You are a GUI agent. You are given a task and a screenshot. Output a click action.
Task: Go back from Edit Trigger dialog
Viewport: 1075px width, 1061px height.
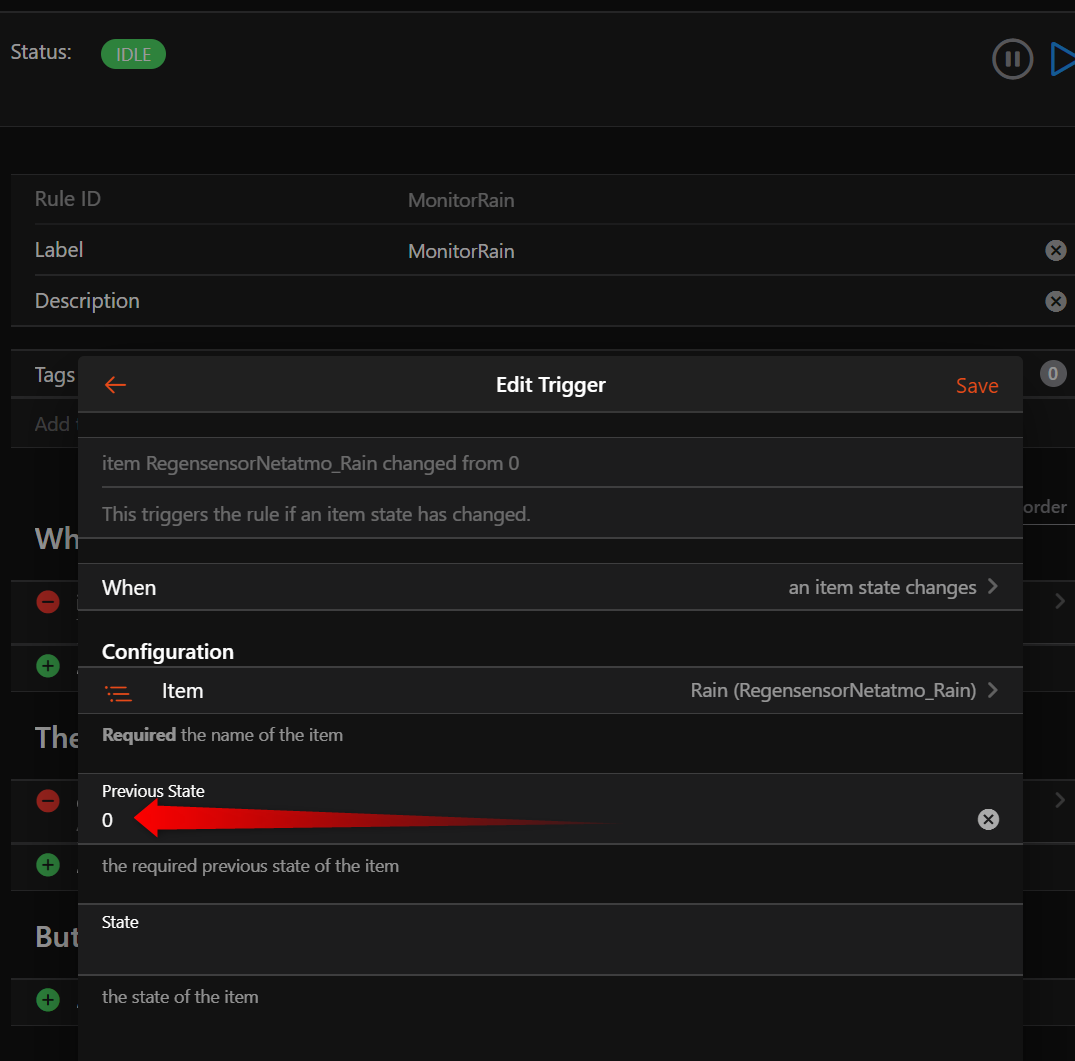(116, 385)
